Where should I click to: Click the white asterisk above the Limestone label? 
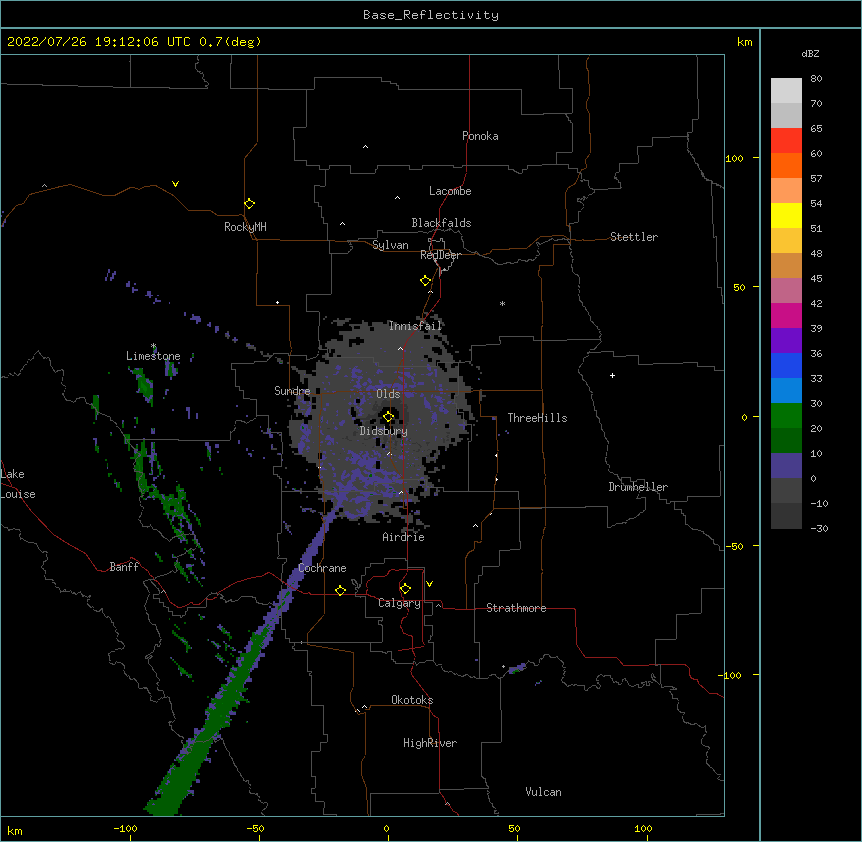coord(154,346)
